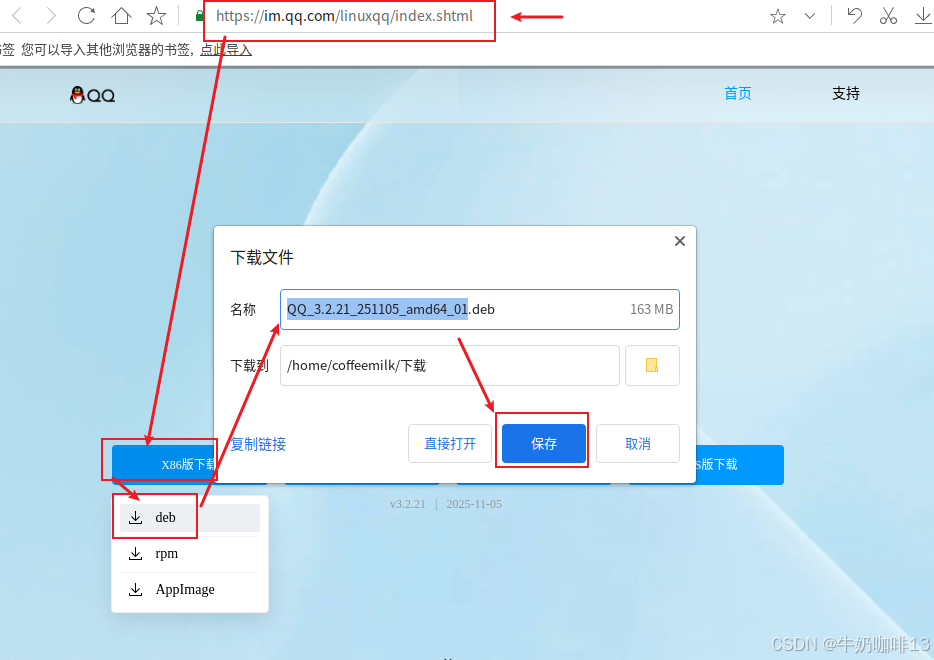Click the 直接打开 button
The width and height of the screenshot is (934, 660).
pos(450,443)
